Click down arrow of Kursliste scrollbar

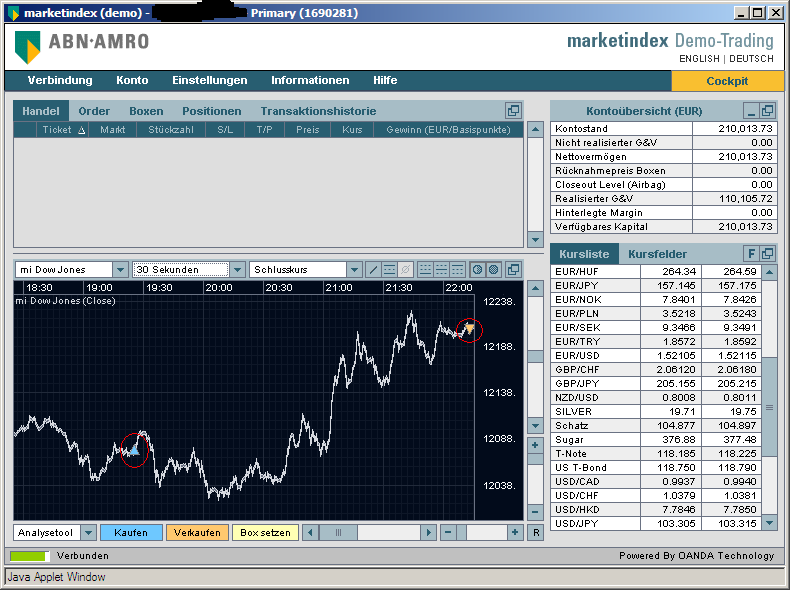click(769, 522)
